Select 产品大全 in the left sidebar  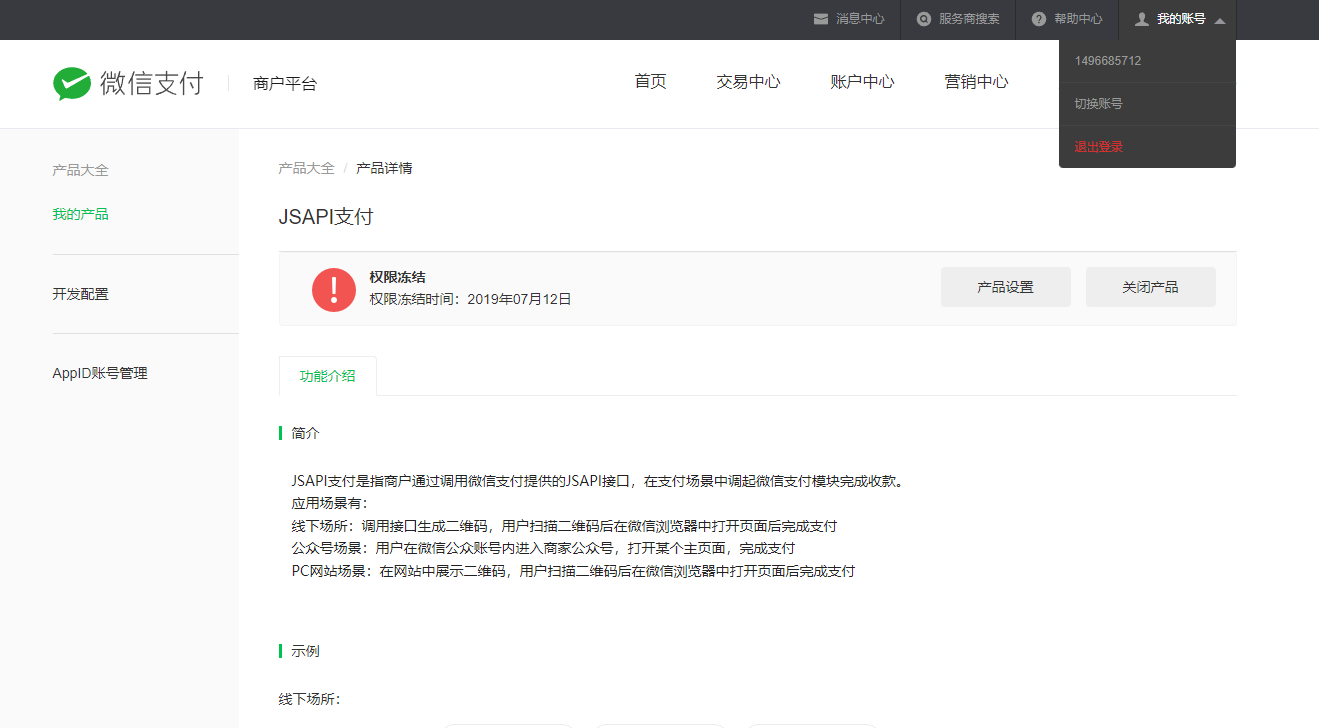tap(80, 170)
